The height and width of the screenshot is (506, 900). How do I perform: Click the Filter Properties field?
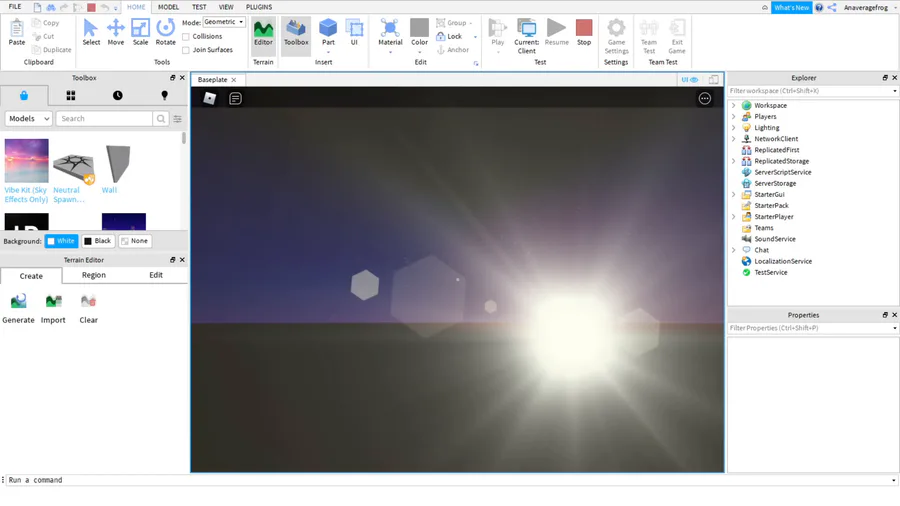point(813,328)
